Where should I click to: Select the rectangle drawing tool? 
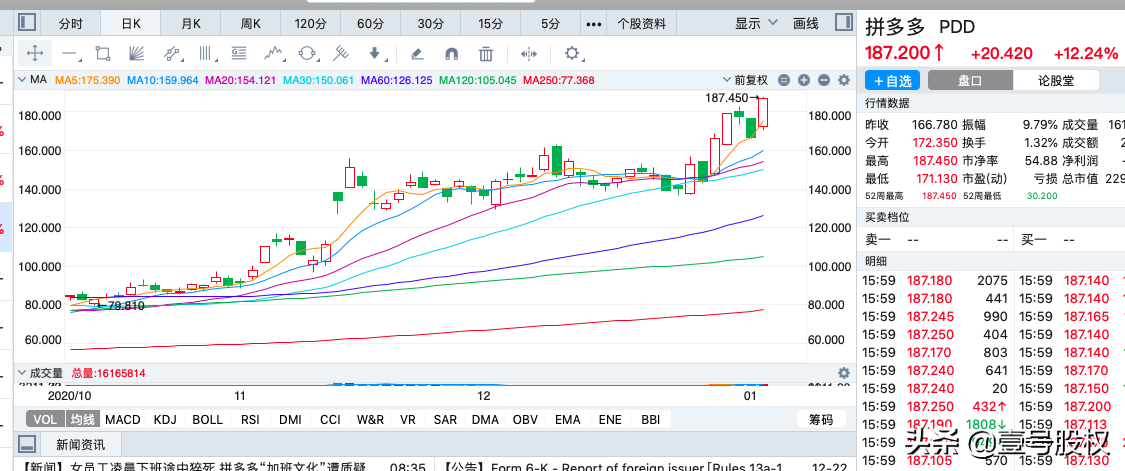tap(103, 53)
